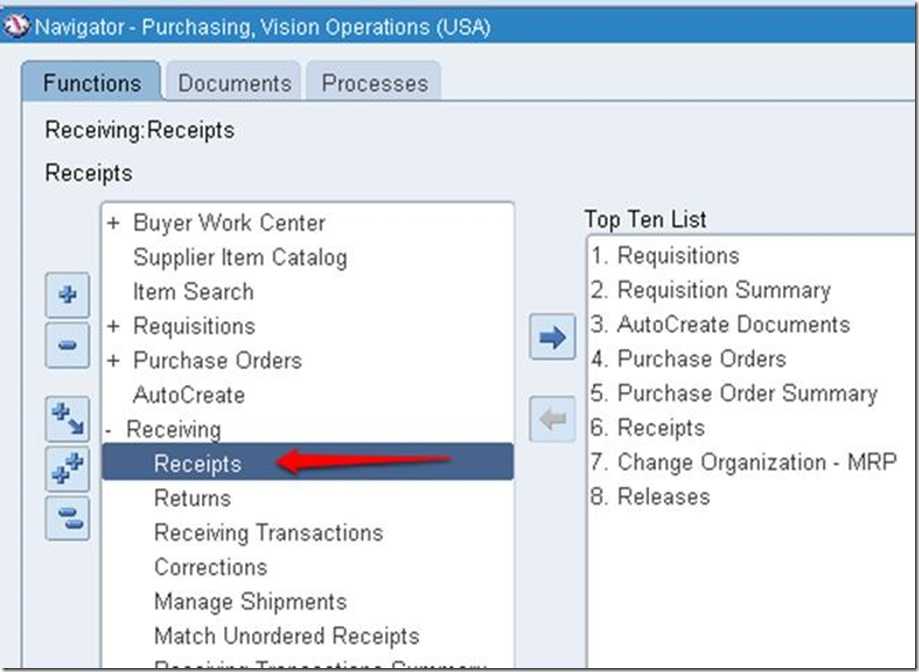Expand the Buyer Work Center node
Image resolution: width=919 pixels, height=672 pixels.
click(113, 223)
